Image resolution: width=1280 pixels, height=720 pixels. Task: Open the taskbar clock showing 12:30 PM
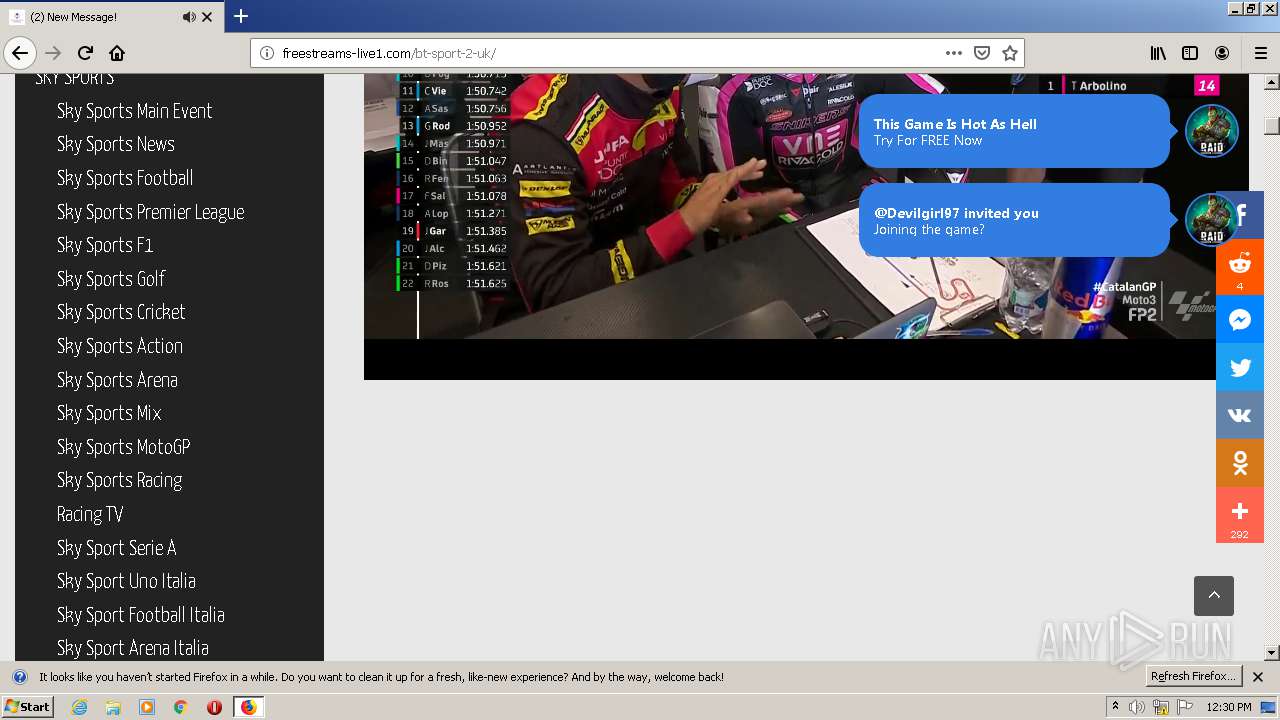[x=1229, y=707]
